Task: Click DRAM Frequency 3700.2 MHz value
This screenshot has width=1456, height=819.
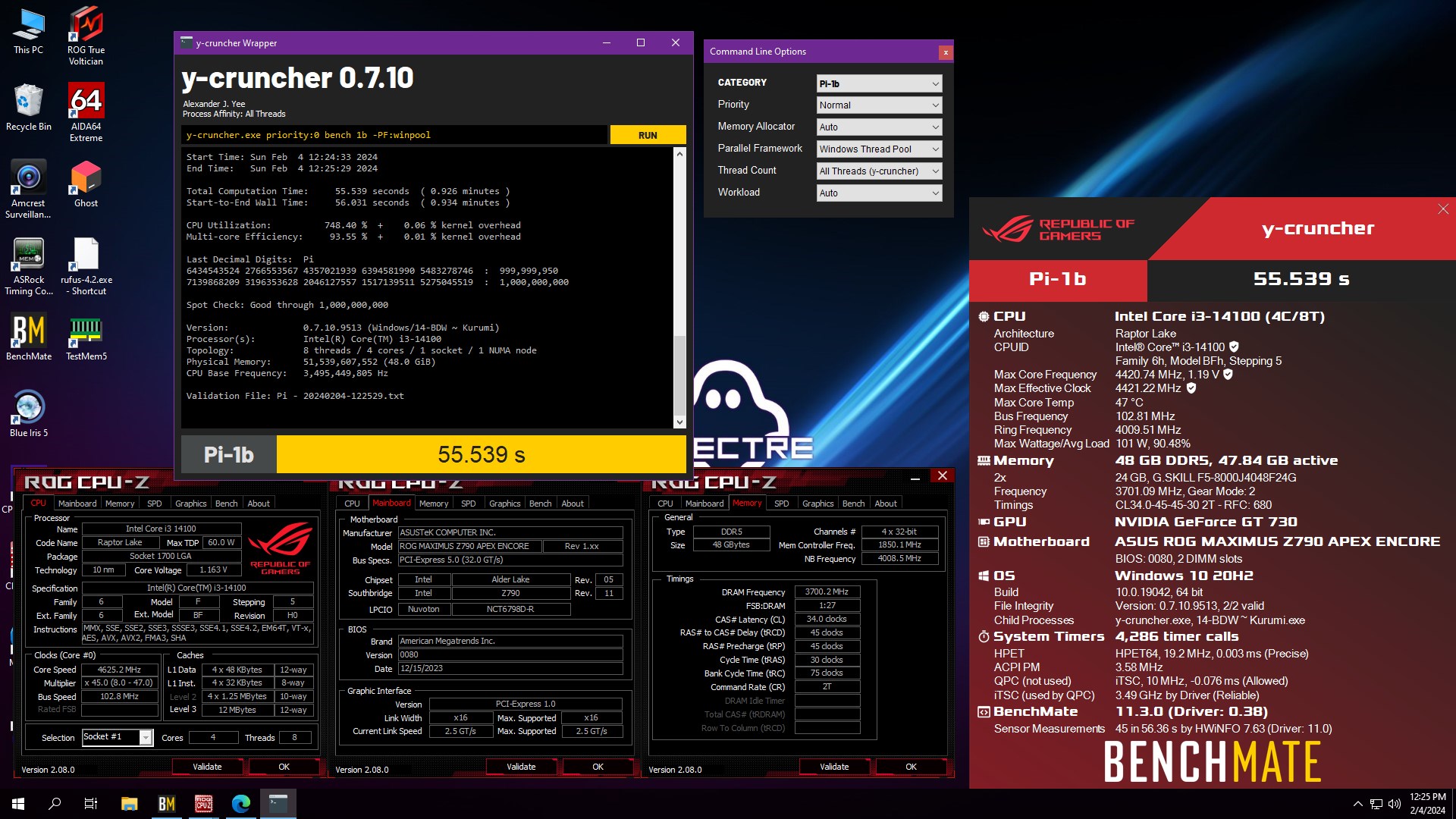Action: coord(827,591)
